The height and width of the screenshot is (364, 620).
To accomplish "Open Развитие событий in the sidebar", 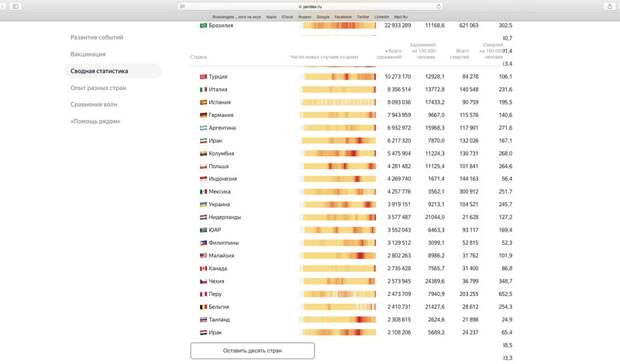I will (x=97, y=37).
